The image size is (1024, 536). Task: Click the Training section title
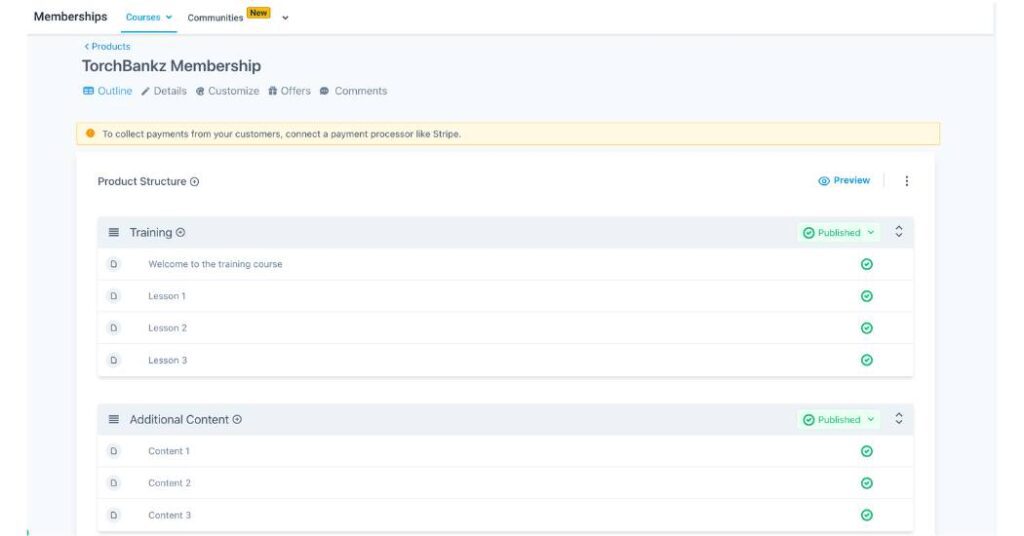coord(151,232)
